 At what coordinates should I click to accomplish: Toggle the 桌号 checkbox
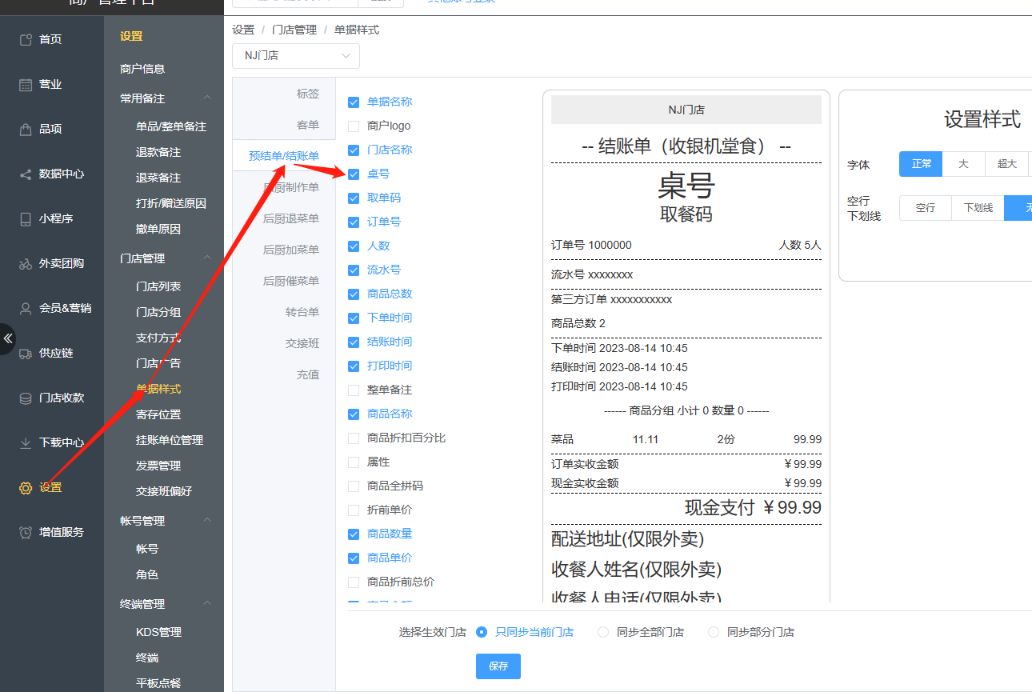pos(353,174)
